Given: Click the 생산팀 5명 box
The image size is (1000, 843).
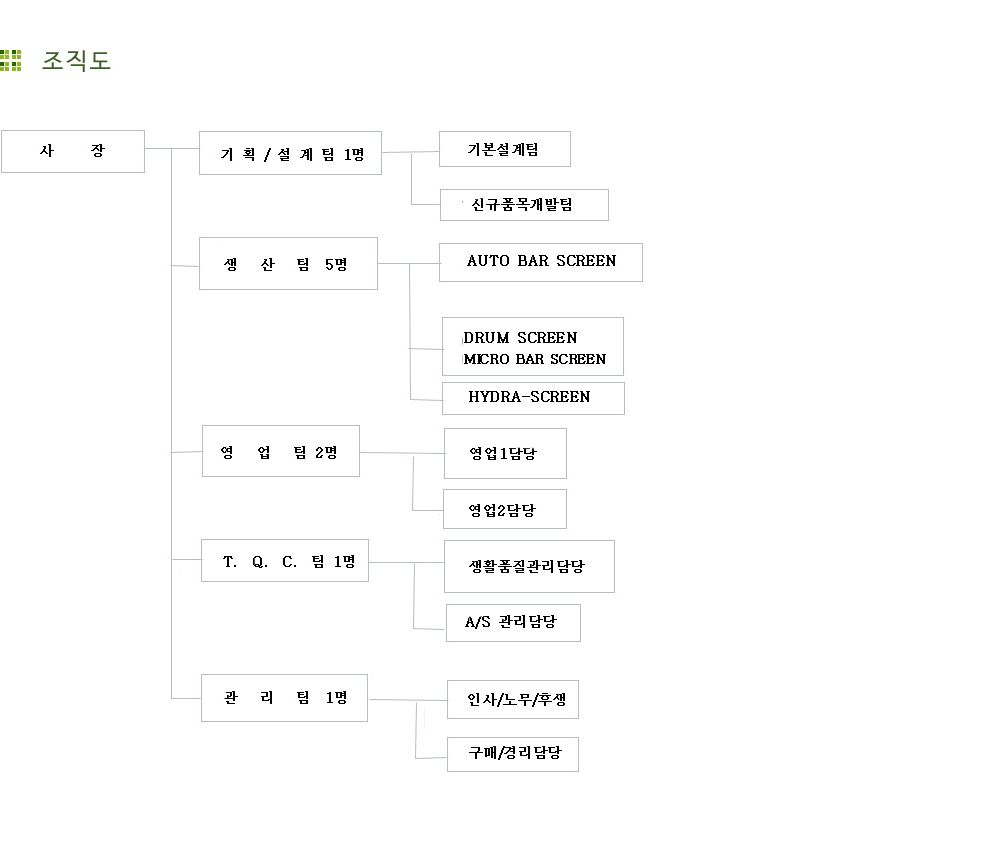Looking at the screenshot, I should (288, 263).
